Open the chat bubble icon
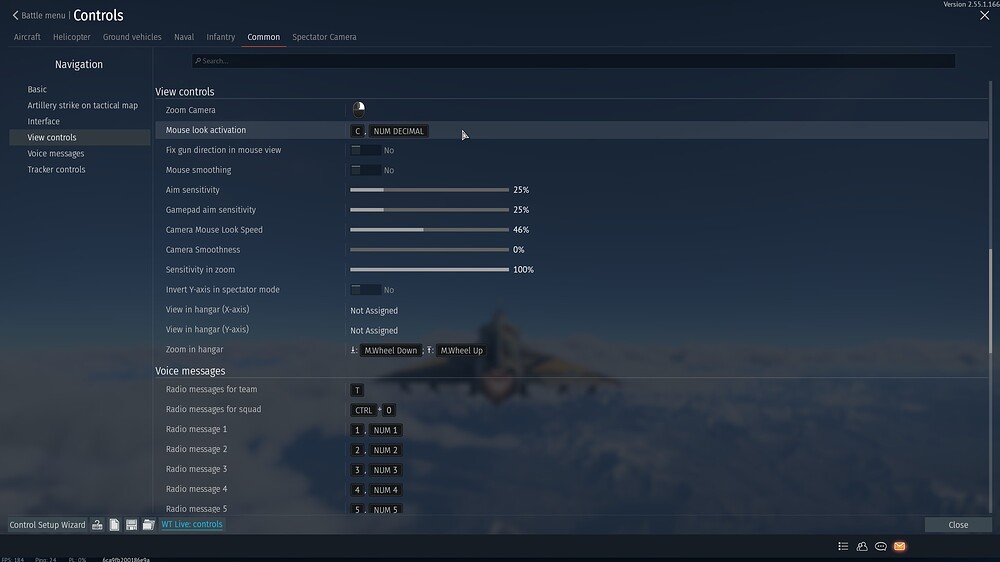The image size is (1000, 562). (881, 546)
